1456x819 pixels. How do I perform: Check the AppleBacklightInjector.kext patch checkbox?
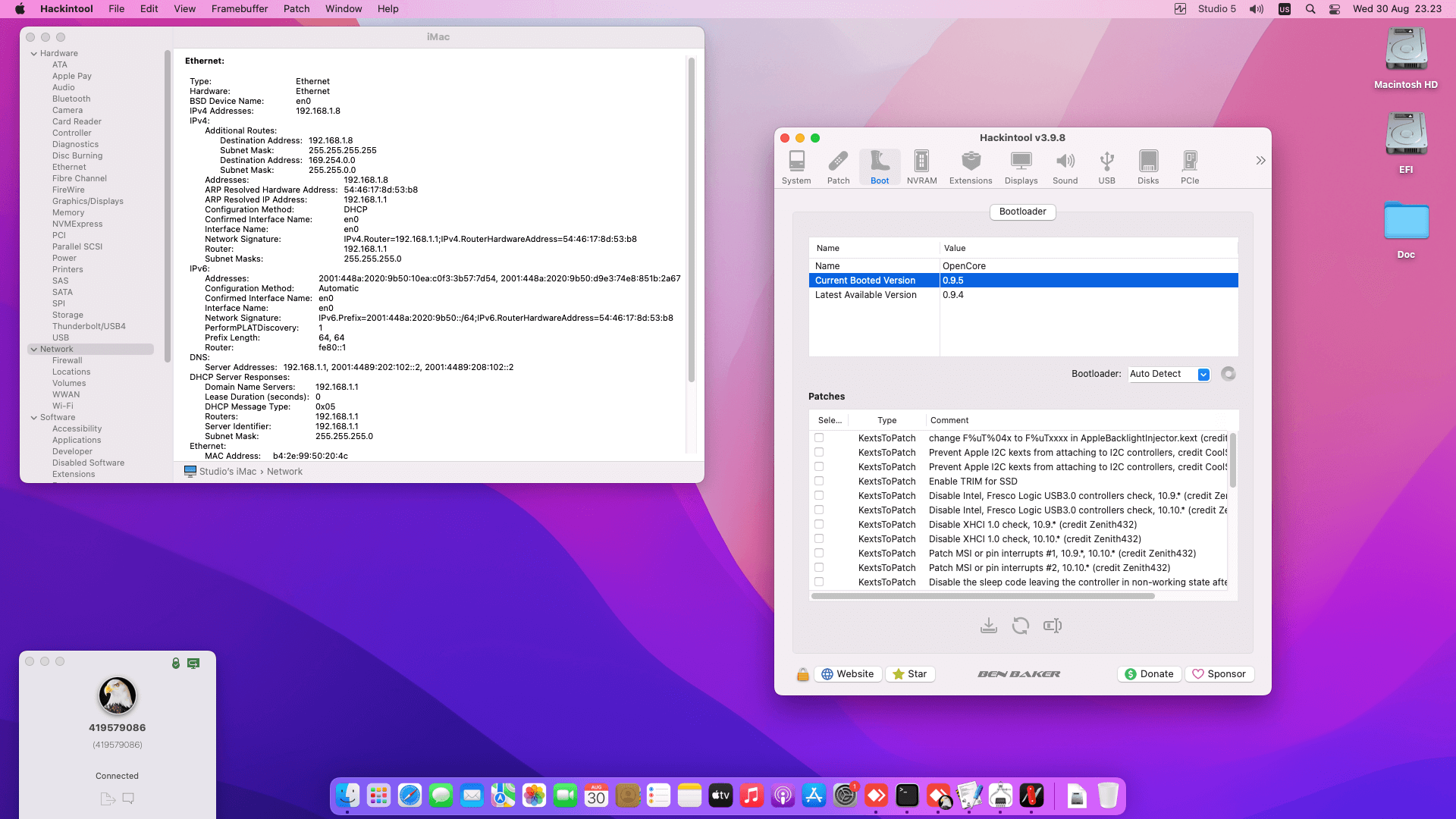click(x=819, y=438)
